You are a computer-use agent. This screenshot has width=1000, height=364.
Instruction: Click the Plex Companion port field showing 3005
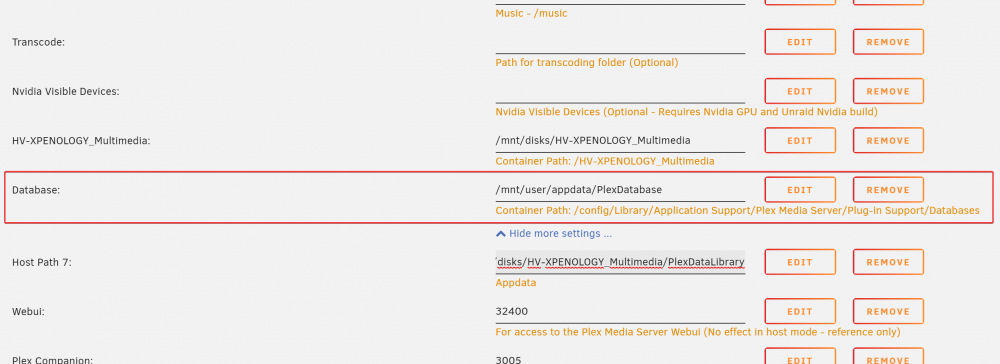click(x=620, y=358)
